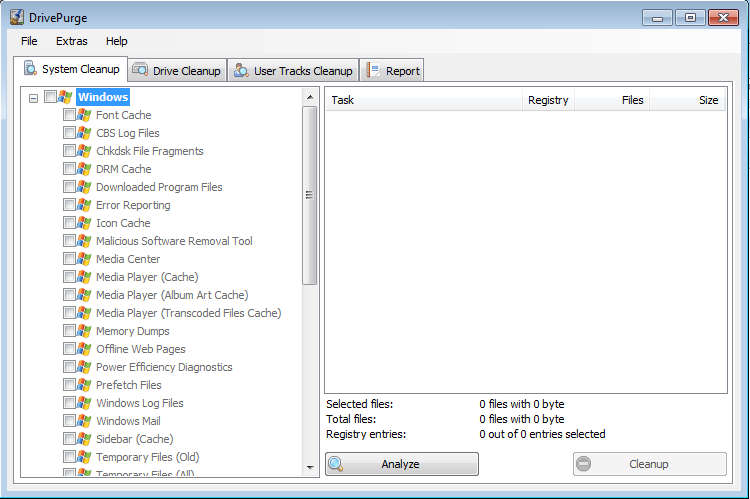Enable the Icon Cache checkbox
Viewport: 750px width, 499px height.
(x=69, y=222)
